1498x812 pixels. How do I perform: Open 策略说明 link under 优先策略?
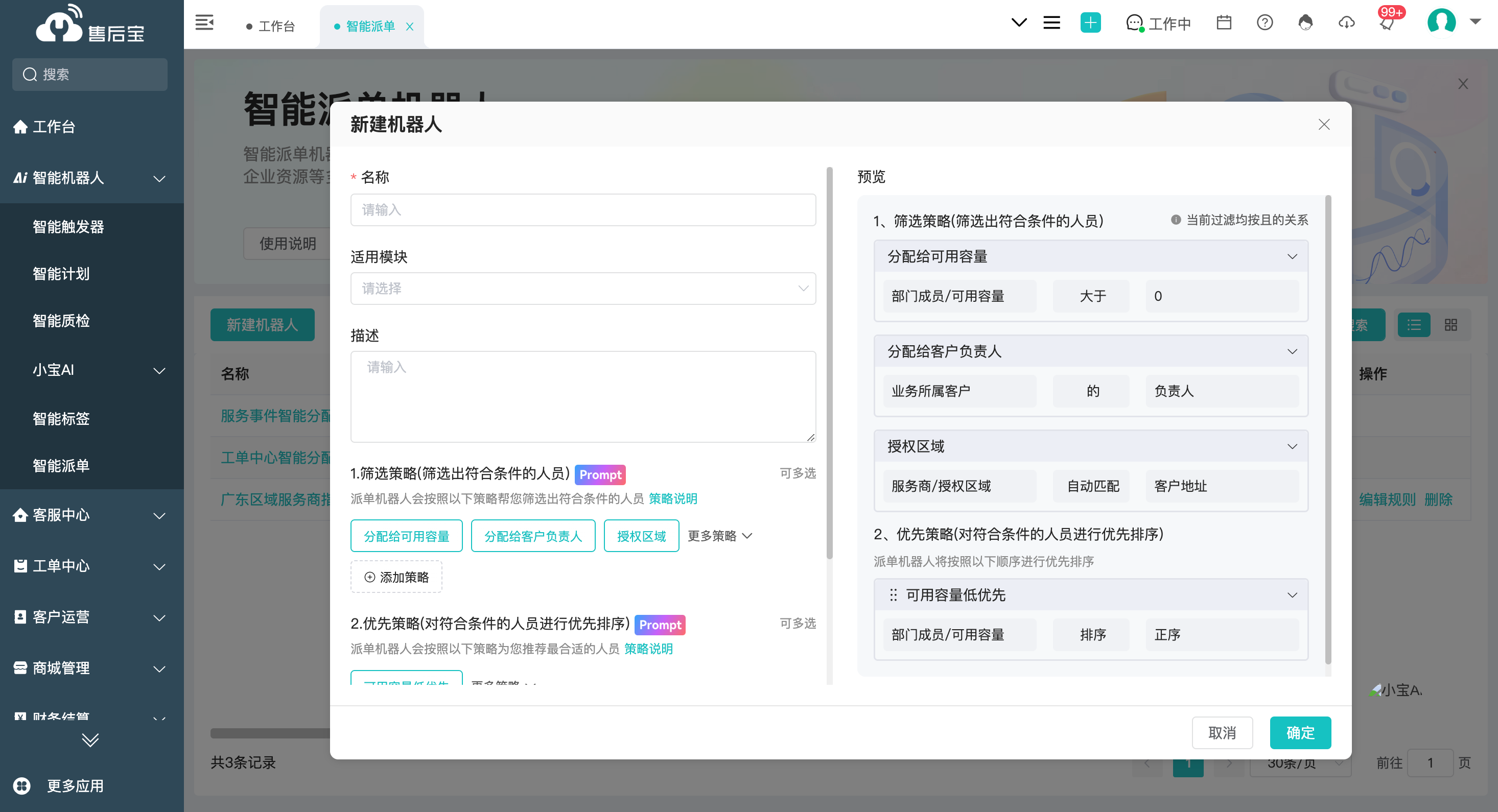point(648,649)
